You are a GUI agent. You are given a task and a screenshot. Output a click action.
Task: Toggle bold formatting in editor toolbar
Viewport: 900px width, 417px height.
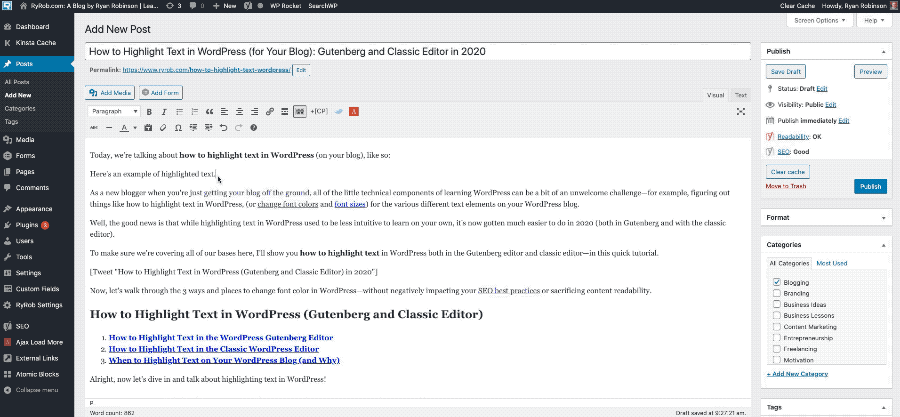click(x=149, y=112)
